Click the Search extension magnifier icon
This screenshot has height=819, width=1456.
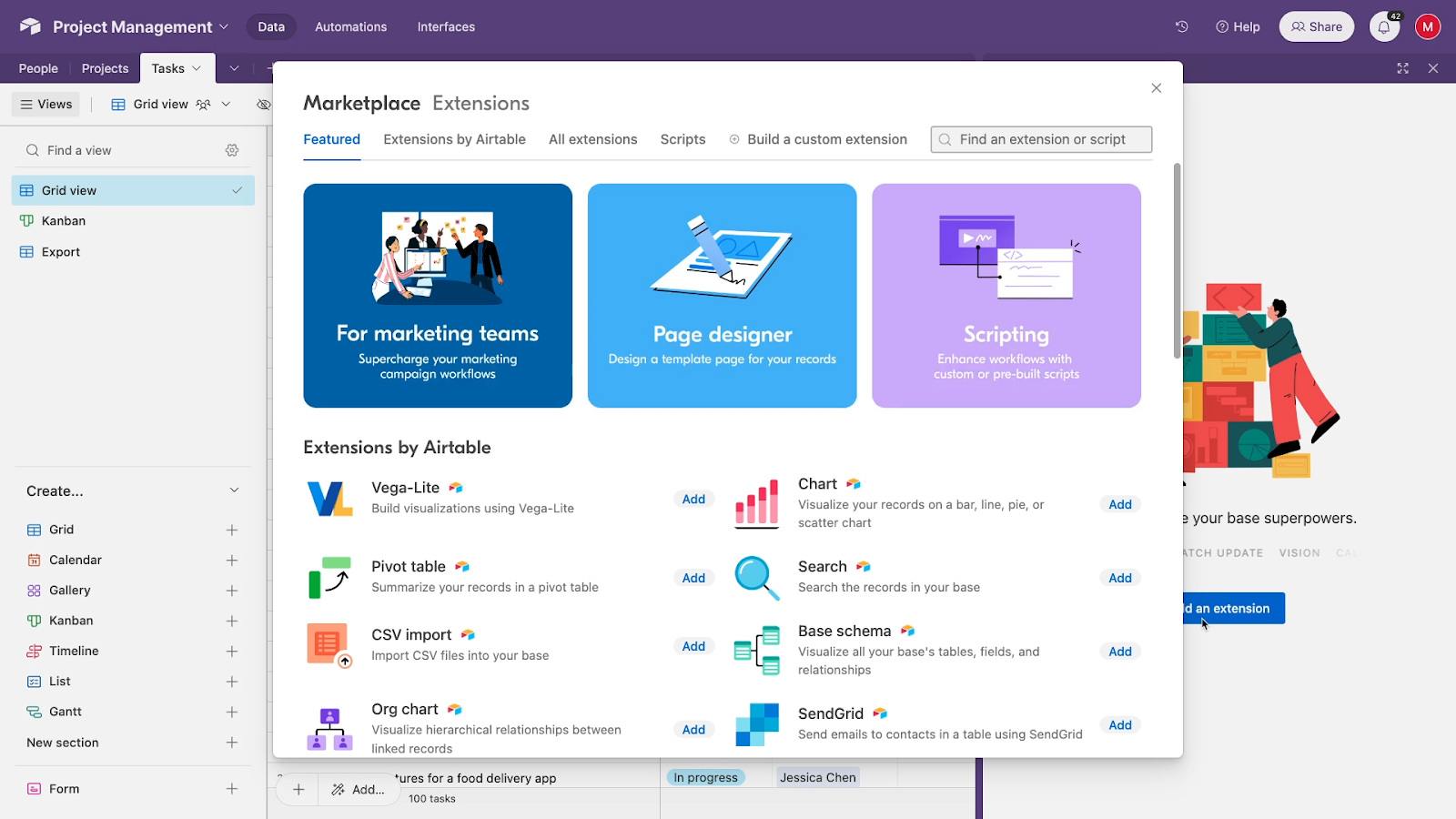[756, 578]
